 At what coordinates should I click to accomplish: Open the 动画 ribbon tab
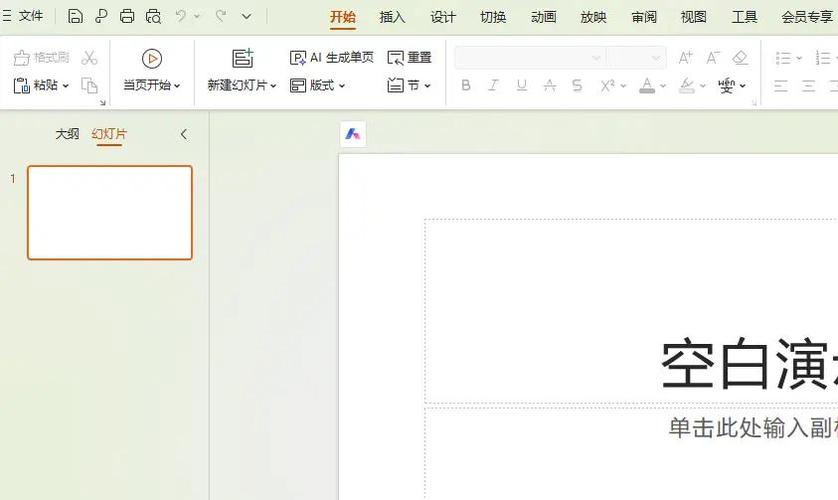(544, 17)
